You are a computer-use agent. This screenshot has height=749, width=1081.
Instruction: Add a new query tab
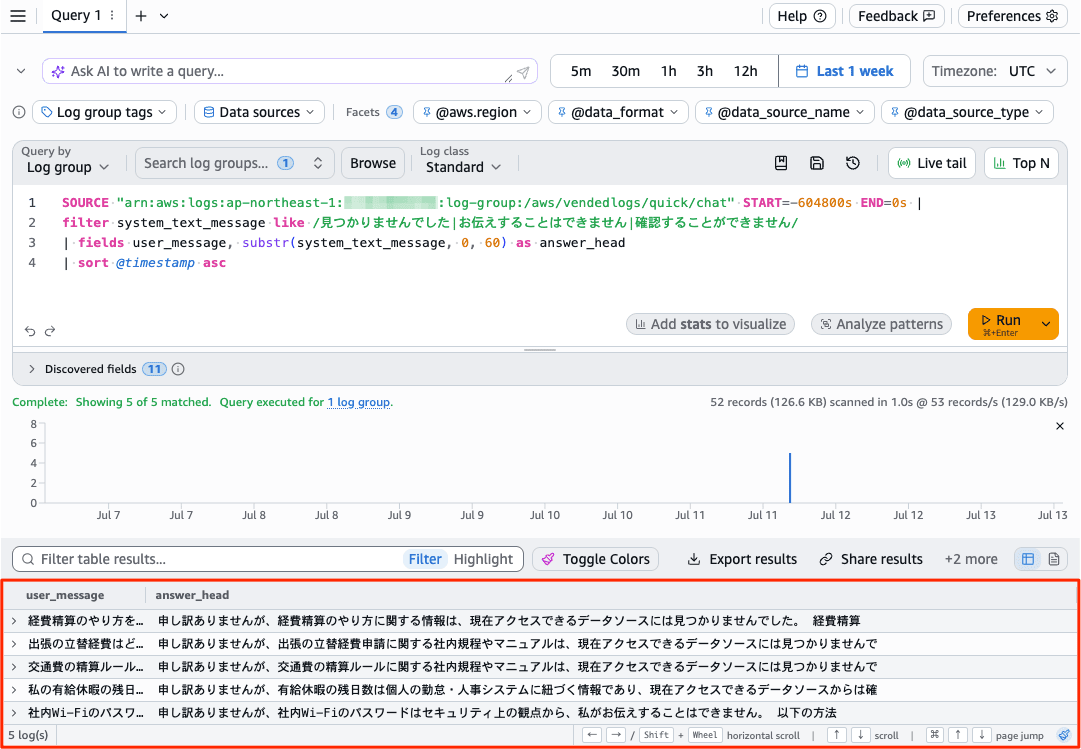(141, 16)
